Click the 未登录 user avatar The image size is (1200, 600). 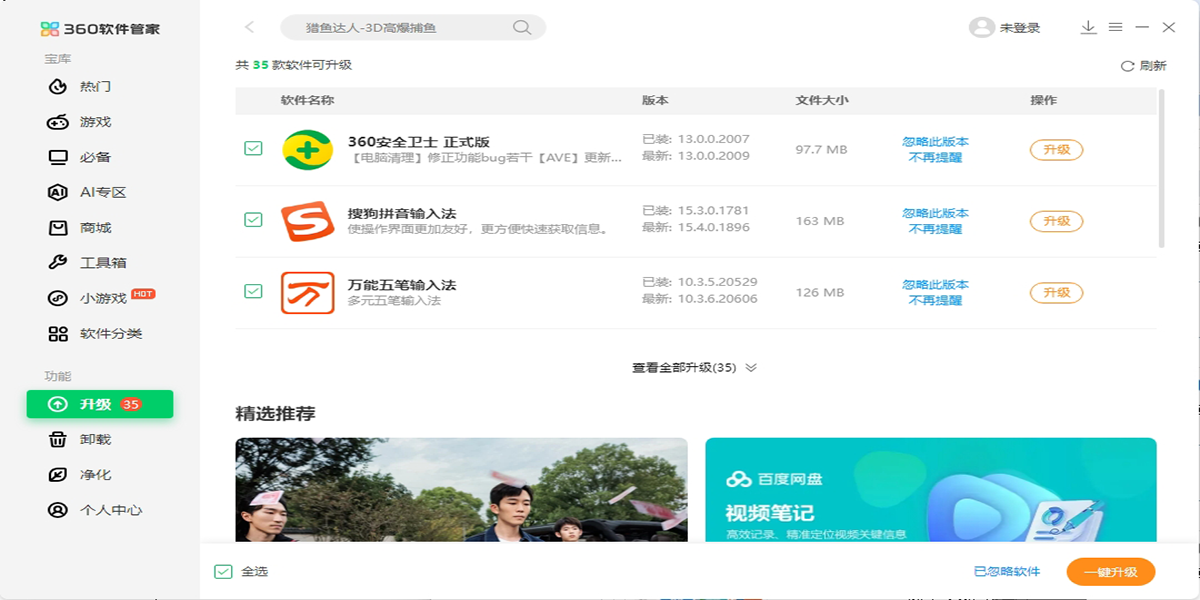click(x=981, y=28)
